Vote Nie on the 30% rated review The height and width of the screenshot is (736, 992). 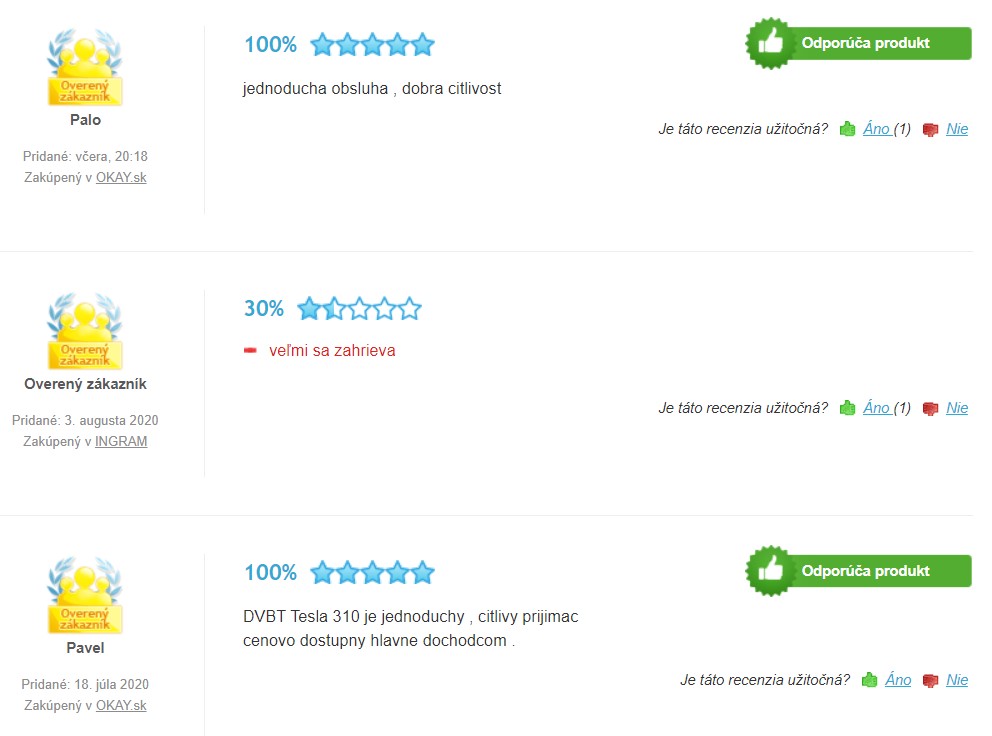coord(957,408)
